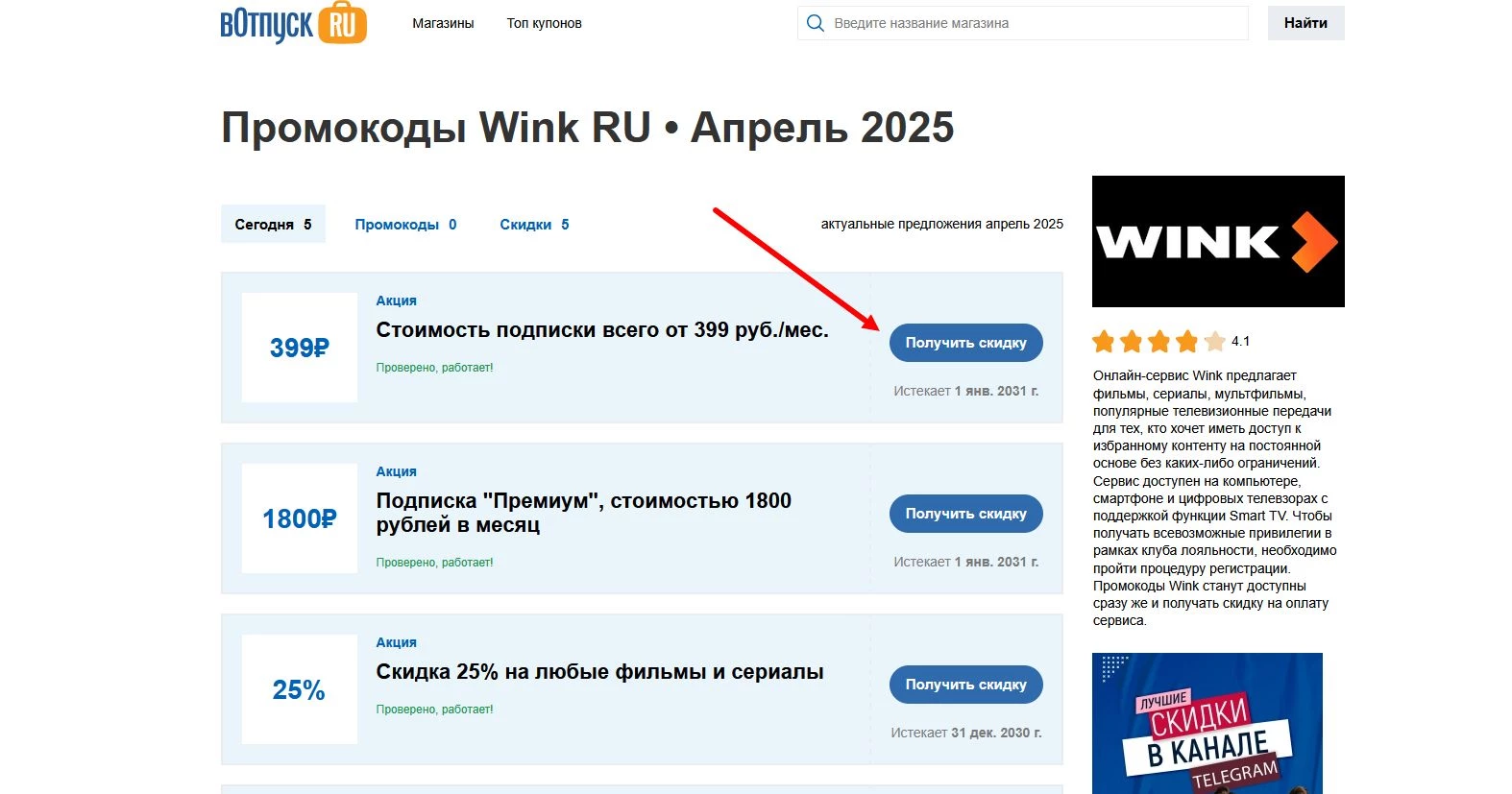Switch to the Промокоды 0 tab
Viewport: 1512px width, 794px height.
405,224
